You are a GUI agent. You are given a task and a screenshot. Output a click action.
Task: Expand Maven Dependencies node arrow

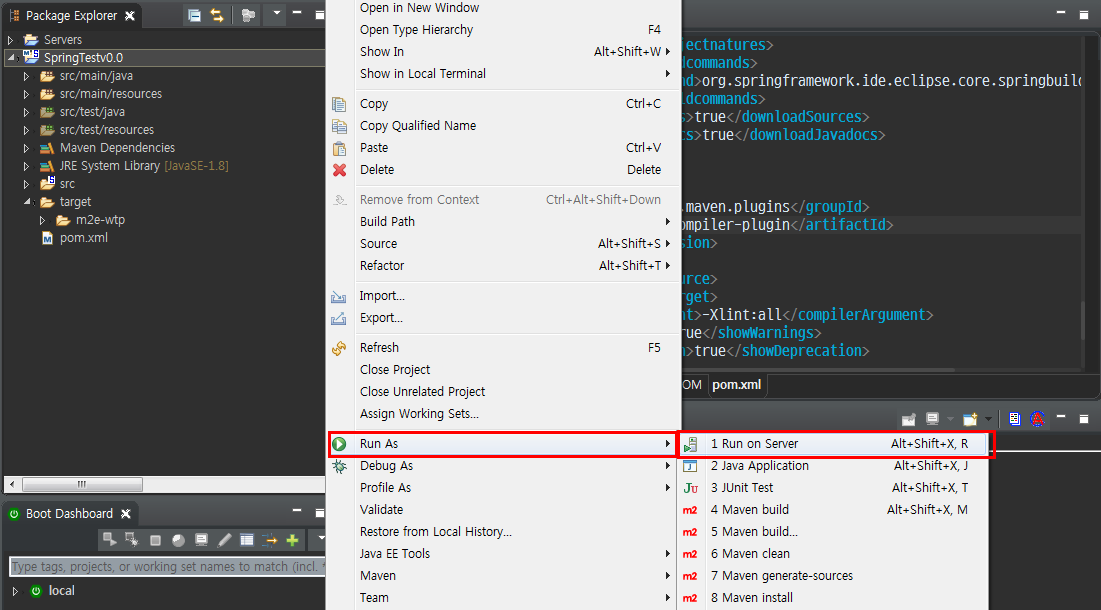click(x=27, y=148)
